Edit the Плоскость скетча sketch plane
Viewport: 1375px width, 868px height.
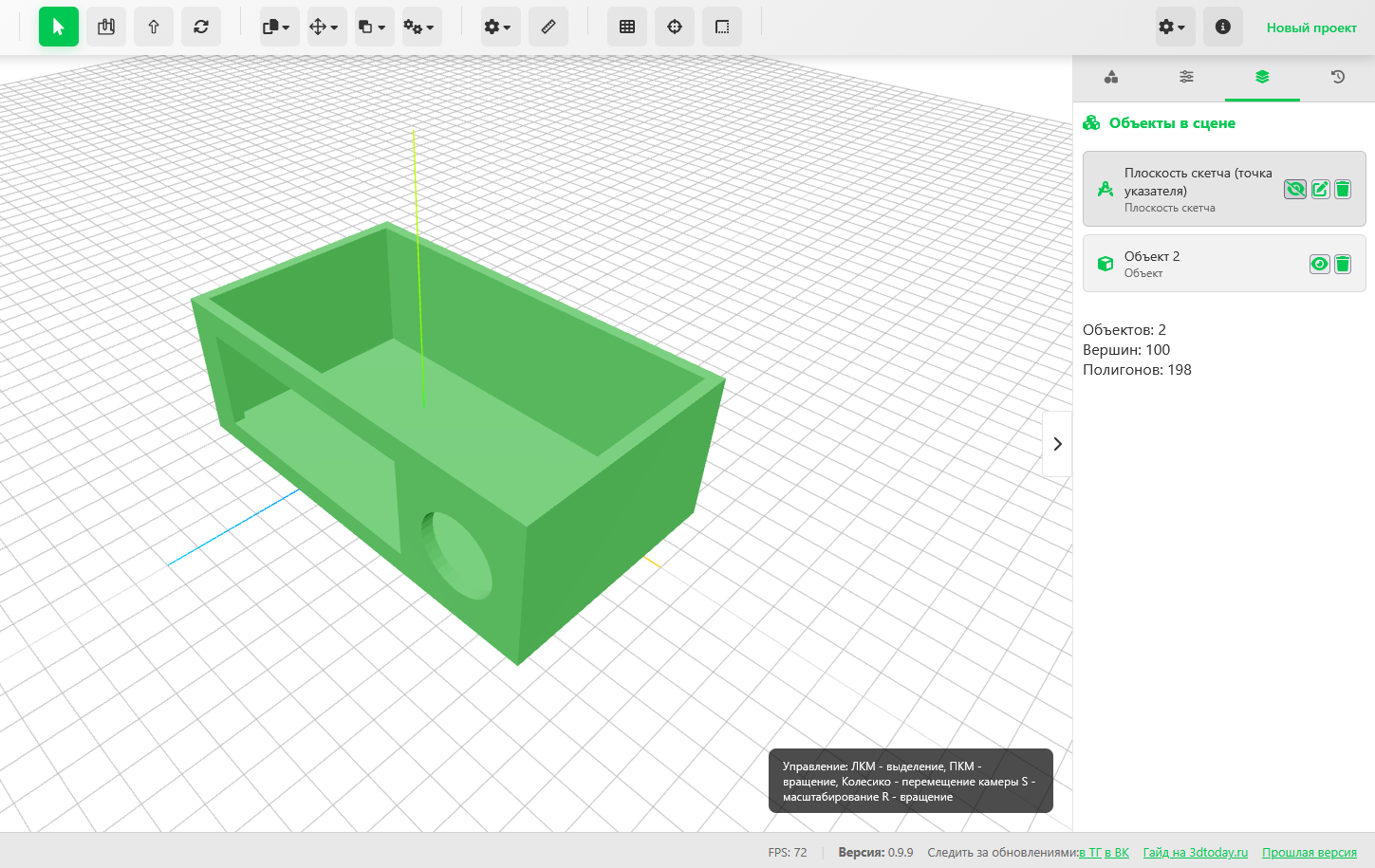[1320, 189]
